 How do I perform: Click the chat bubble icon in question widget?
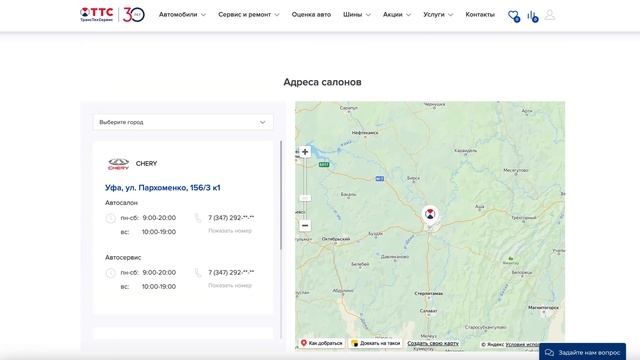click(x=549, y=353)
